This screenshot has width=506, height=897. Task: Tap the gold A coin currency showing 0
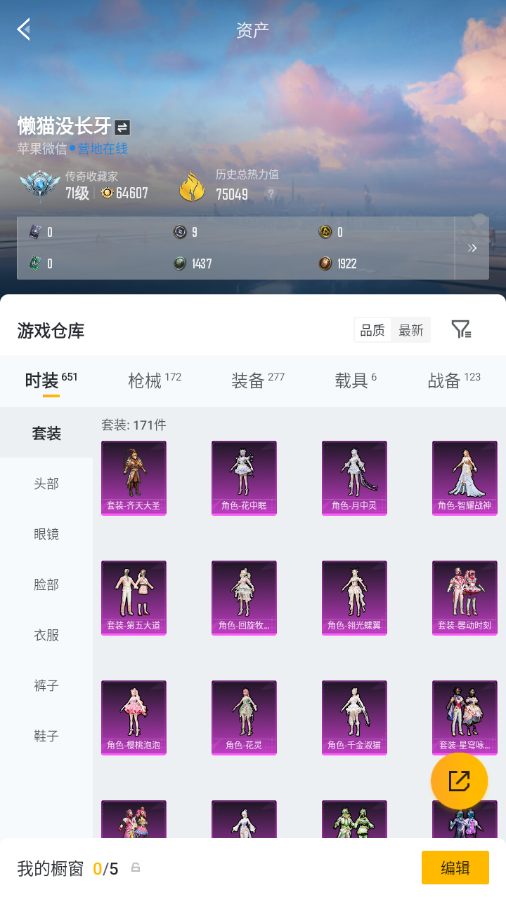(x=325, y=232)
